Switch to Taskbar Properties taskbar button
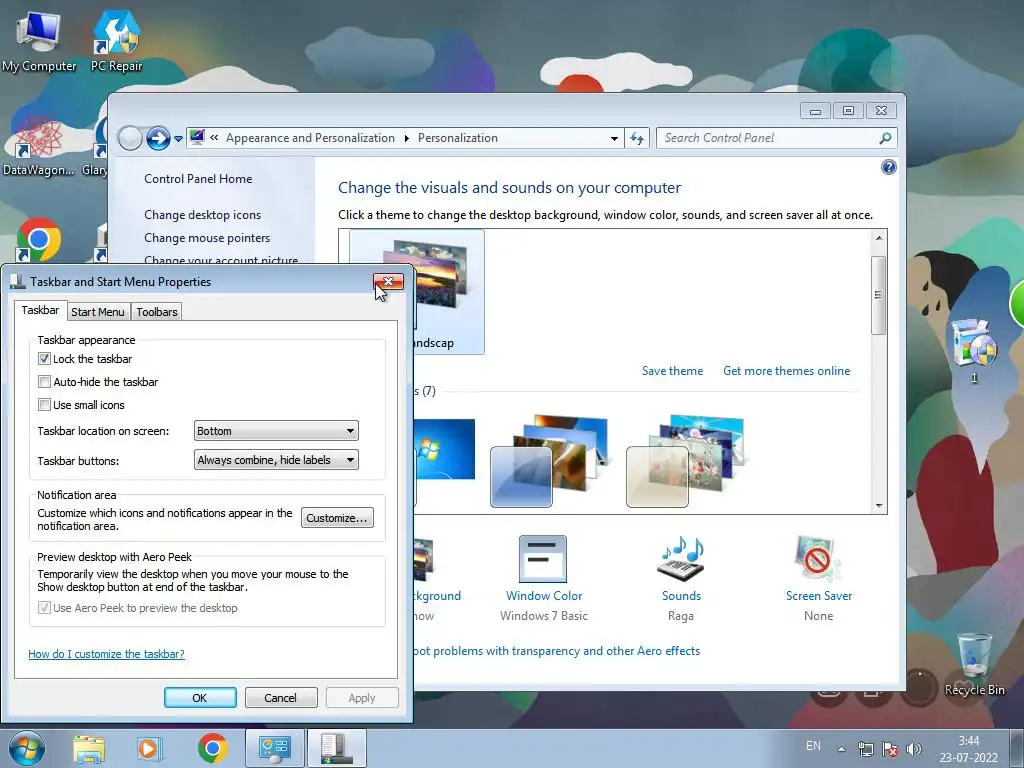1024x768 pixels. click(x=337, y=748)
